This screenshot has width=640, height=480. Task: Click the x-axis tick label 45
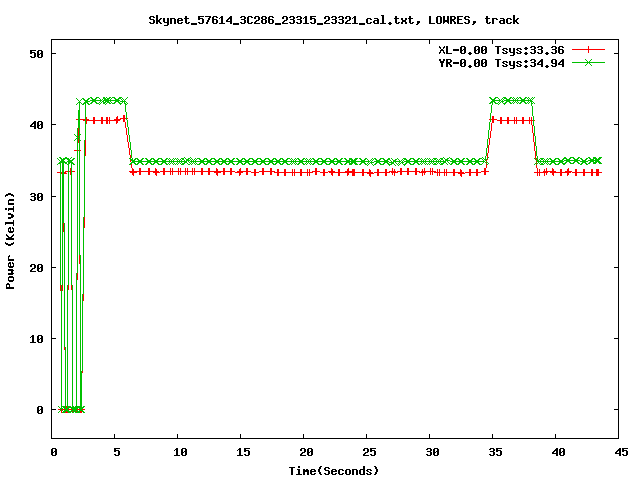[x=621, y=452]
